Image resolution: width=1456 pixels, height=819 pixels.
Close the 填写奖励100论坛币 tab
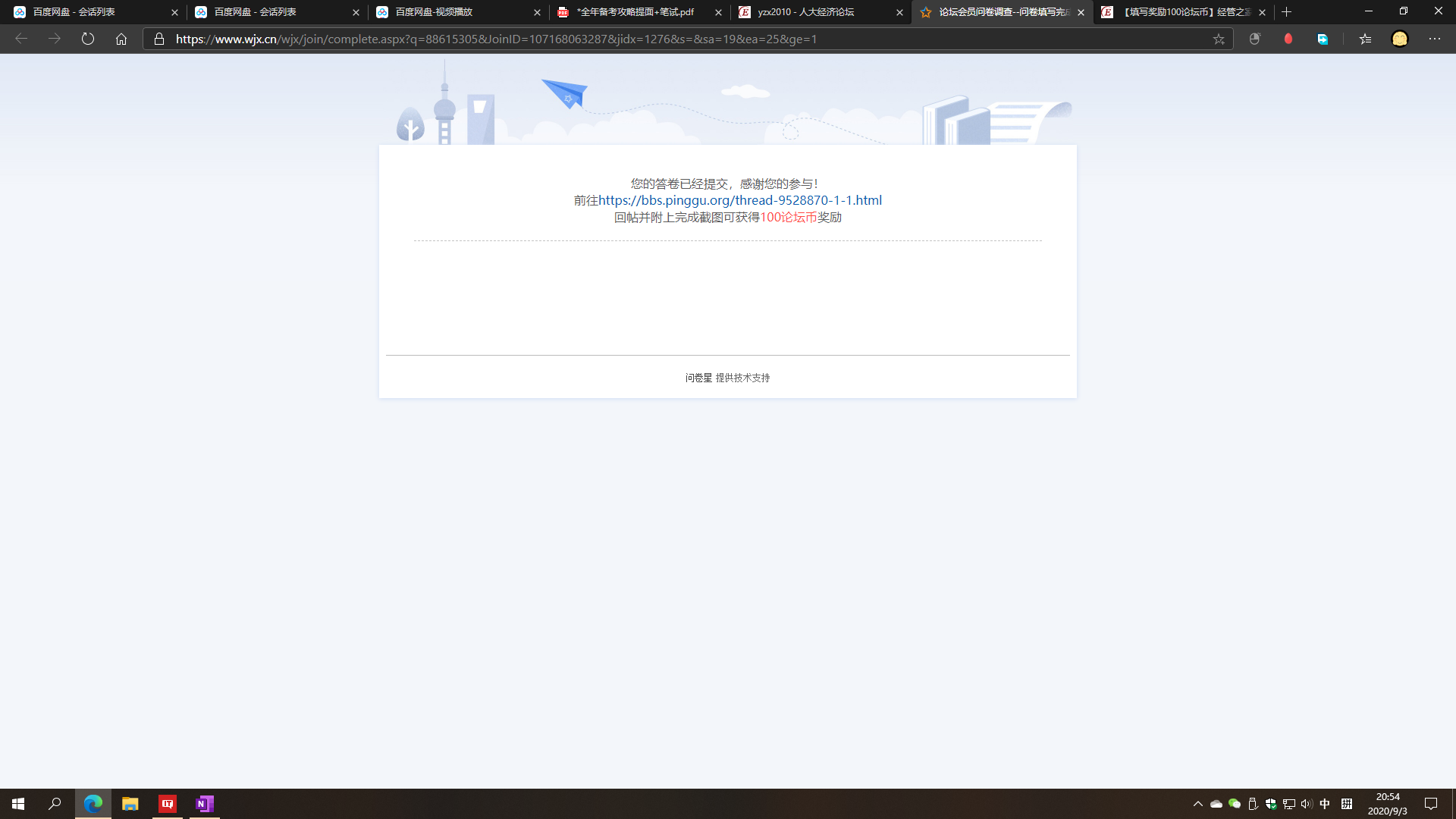point(1262,12)
